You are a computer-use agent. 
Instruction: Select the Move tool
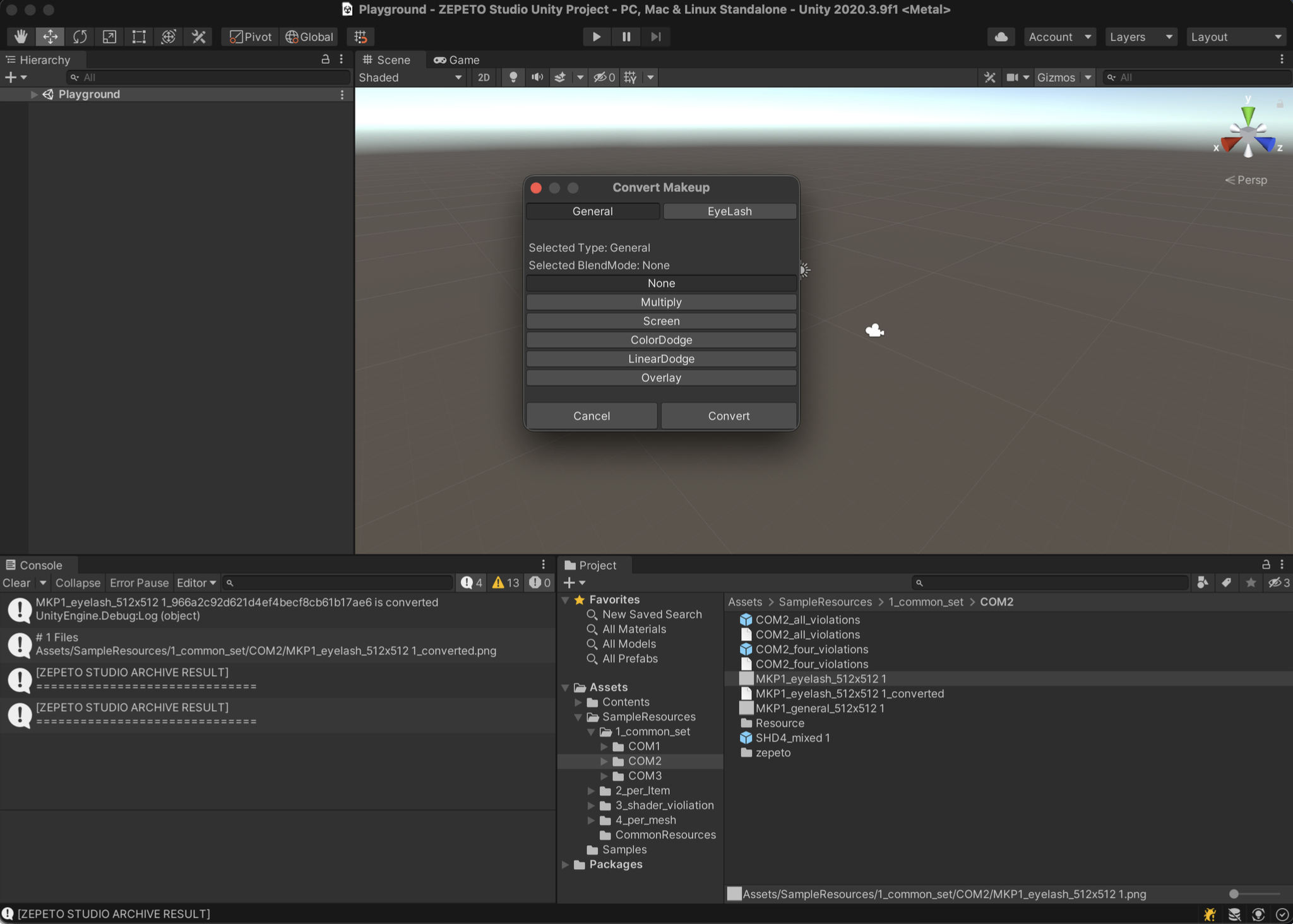point(50,37)
